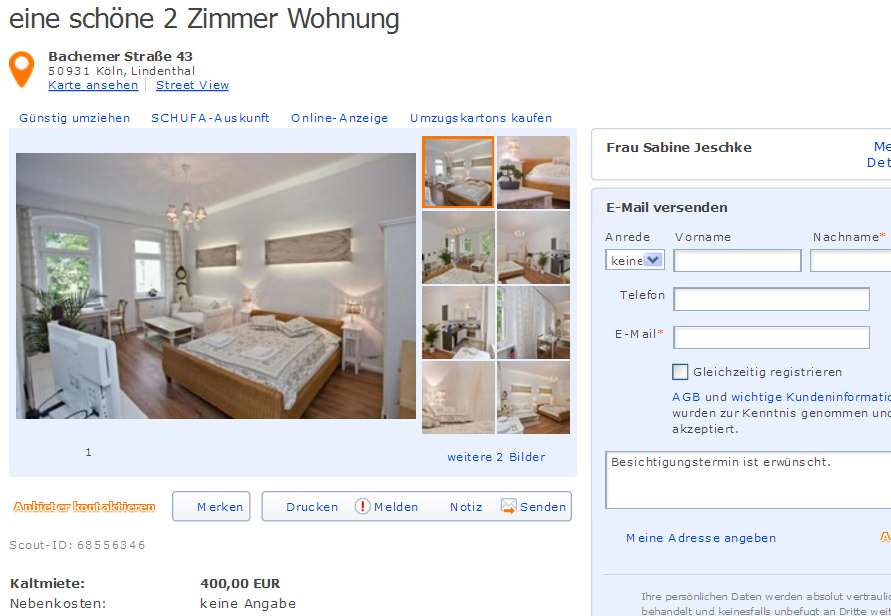Screen dimensions: 891x616
Task: Show weitere 2 Bilder
Action: point(496,457)
